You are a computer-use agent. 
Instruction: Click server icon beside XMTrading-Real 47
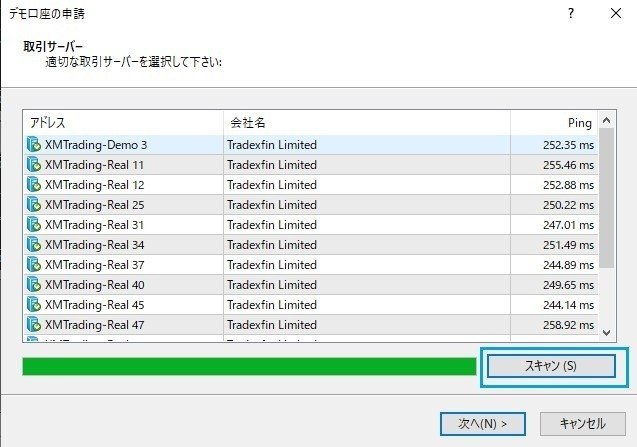pos(34,324)
